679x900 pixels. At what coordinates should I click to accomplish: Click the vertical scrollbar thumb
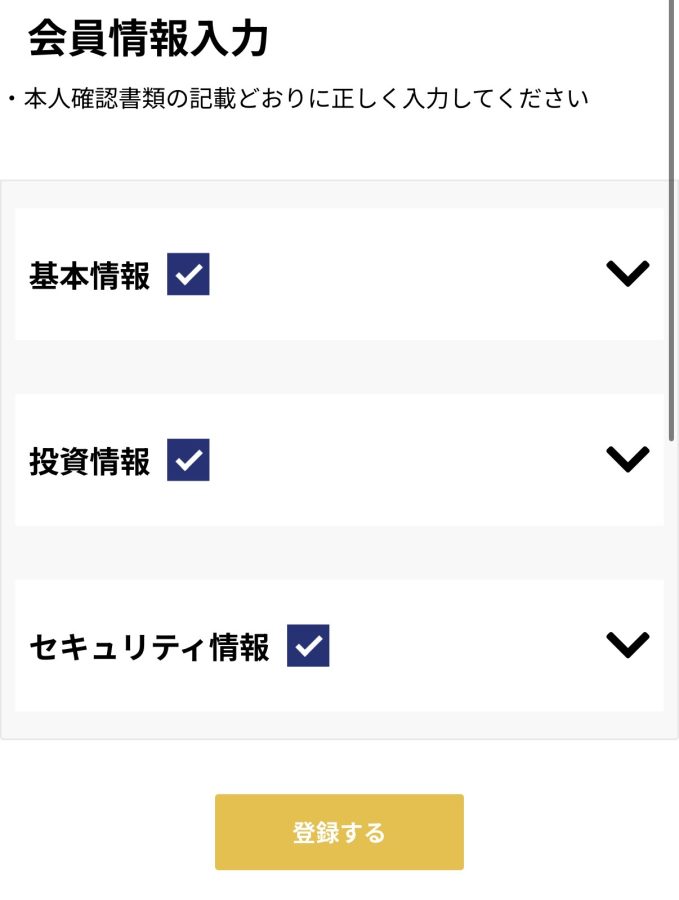pyautogui.click(x=672, y=220)
